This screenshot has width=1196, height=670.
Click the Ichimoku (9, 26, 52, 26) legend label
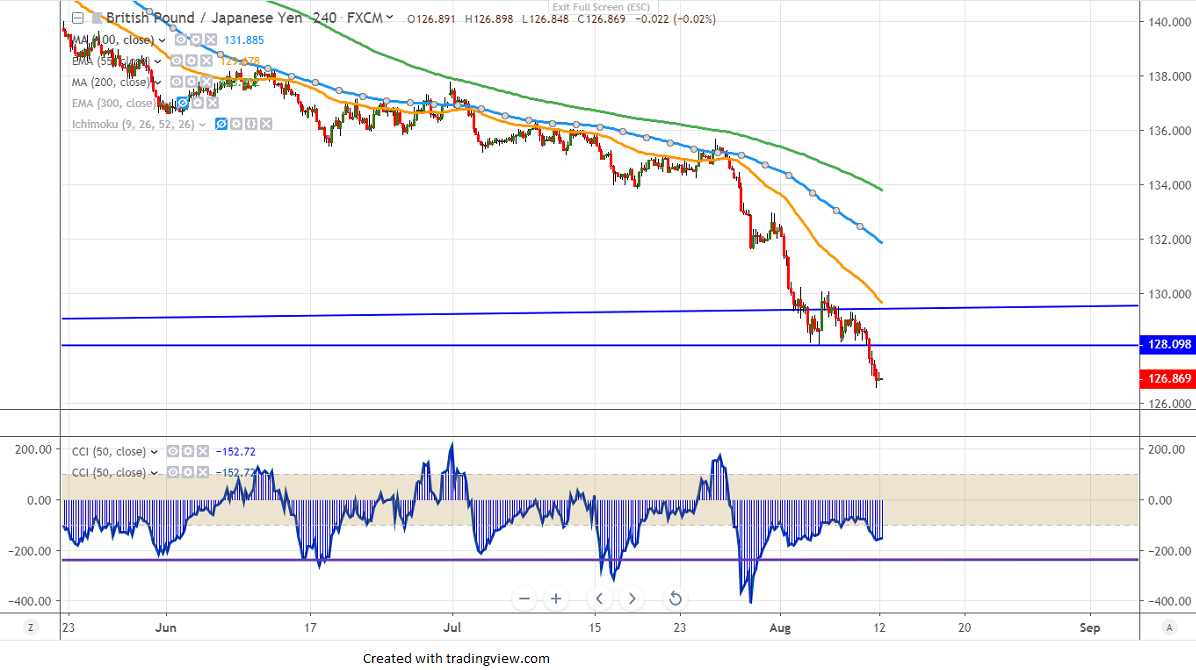(133, 124)
